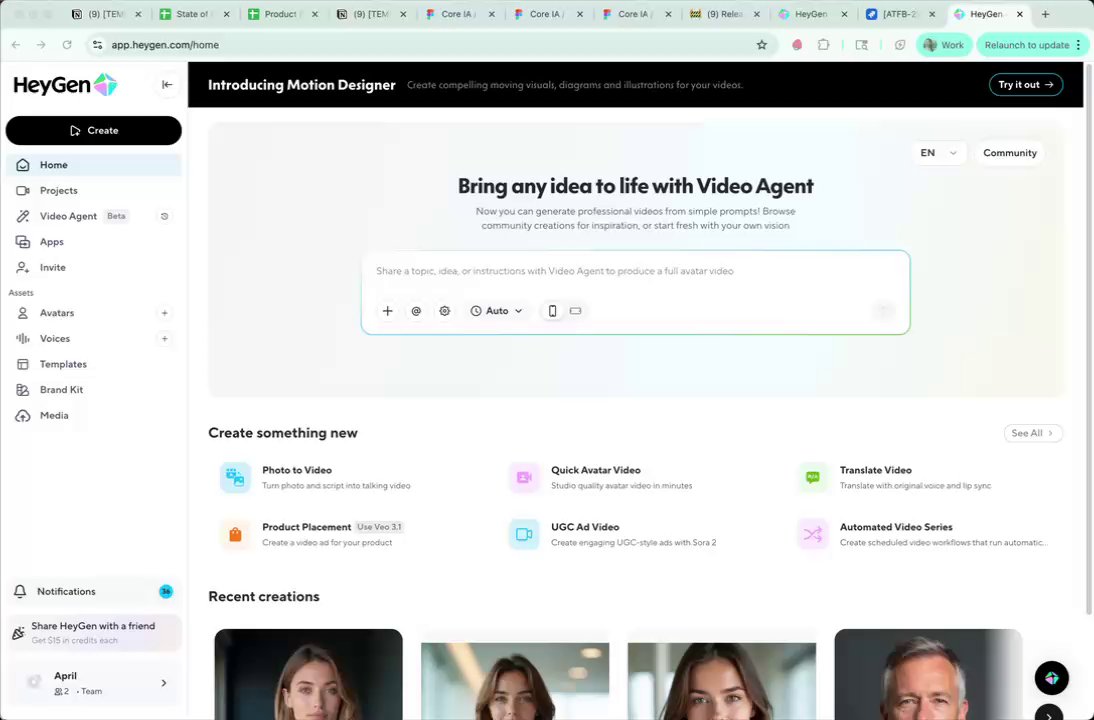
Task: Open the gray-haired man recent creation
Action: coord(928,675)
